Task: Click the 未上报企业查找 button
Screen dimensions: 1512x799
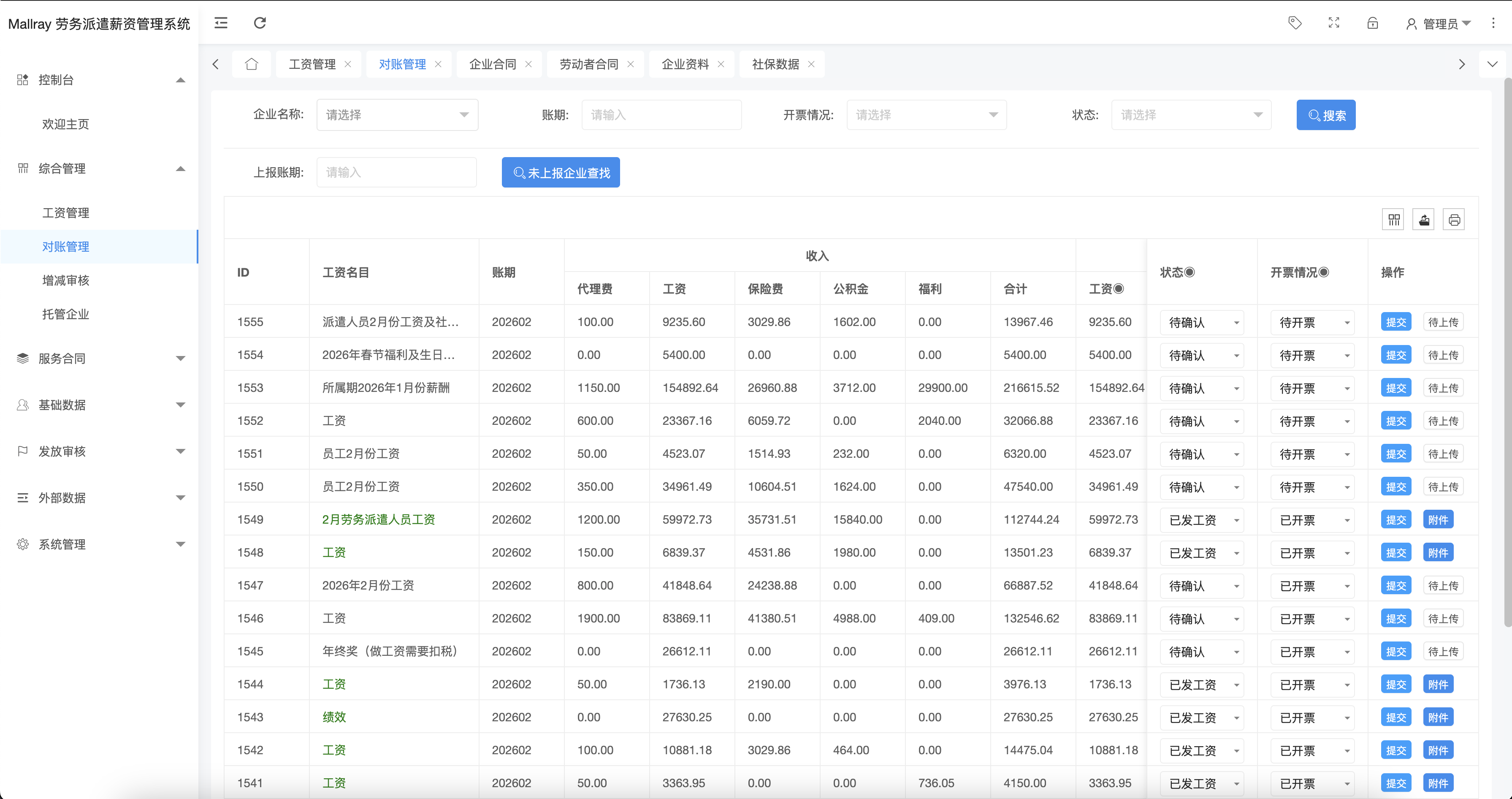Action: coord(561,173)
